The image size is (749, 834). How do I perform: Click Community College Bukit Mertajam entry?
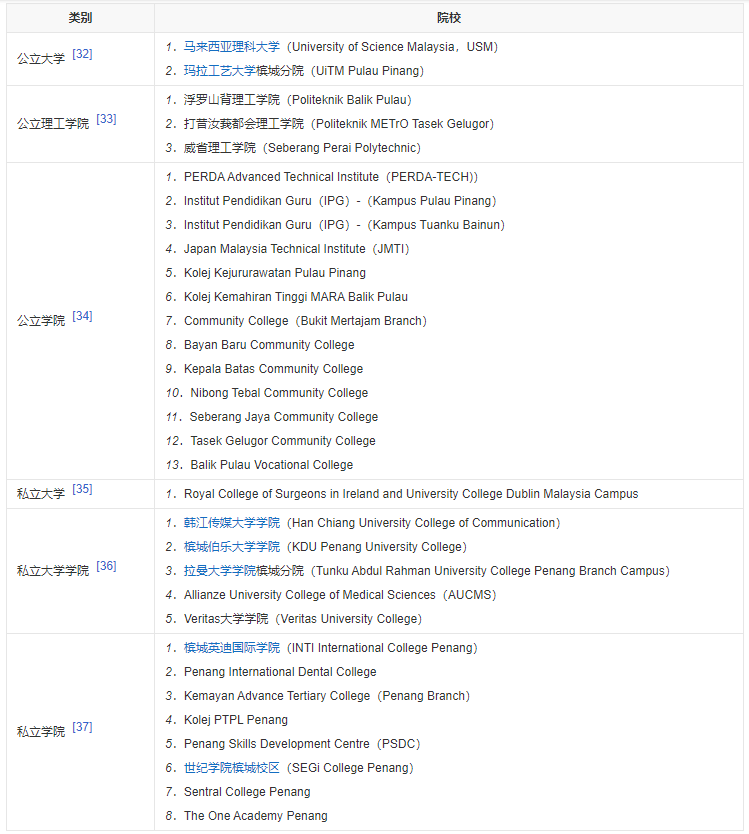point(305,321)
